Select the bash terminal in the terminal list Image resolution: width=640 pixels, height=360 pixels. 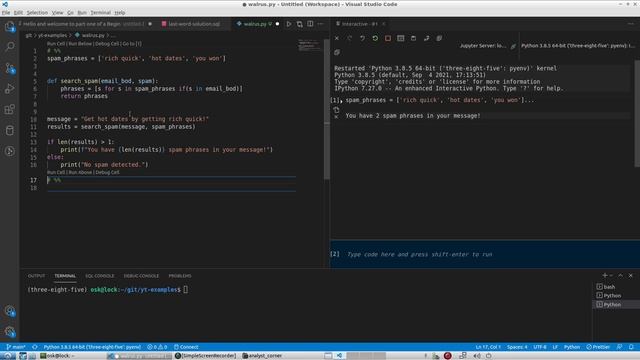609,287
